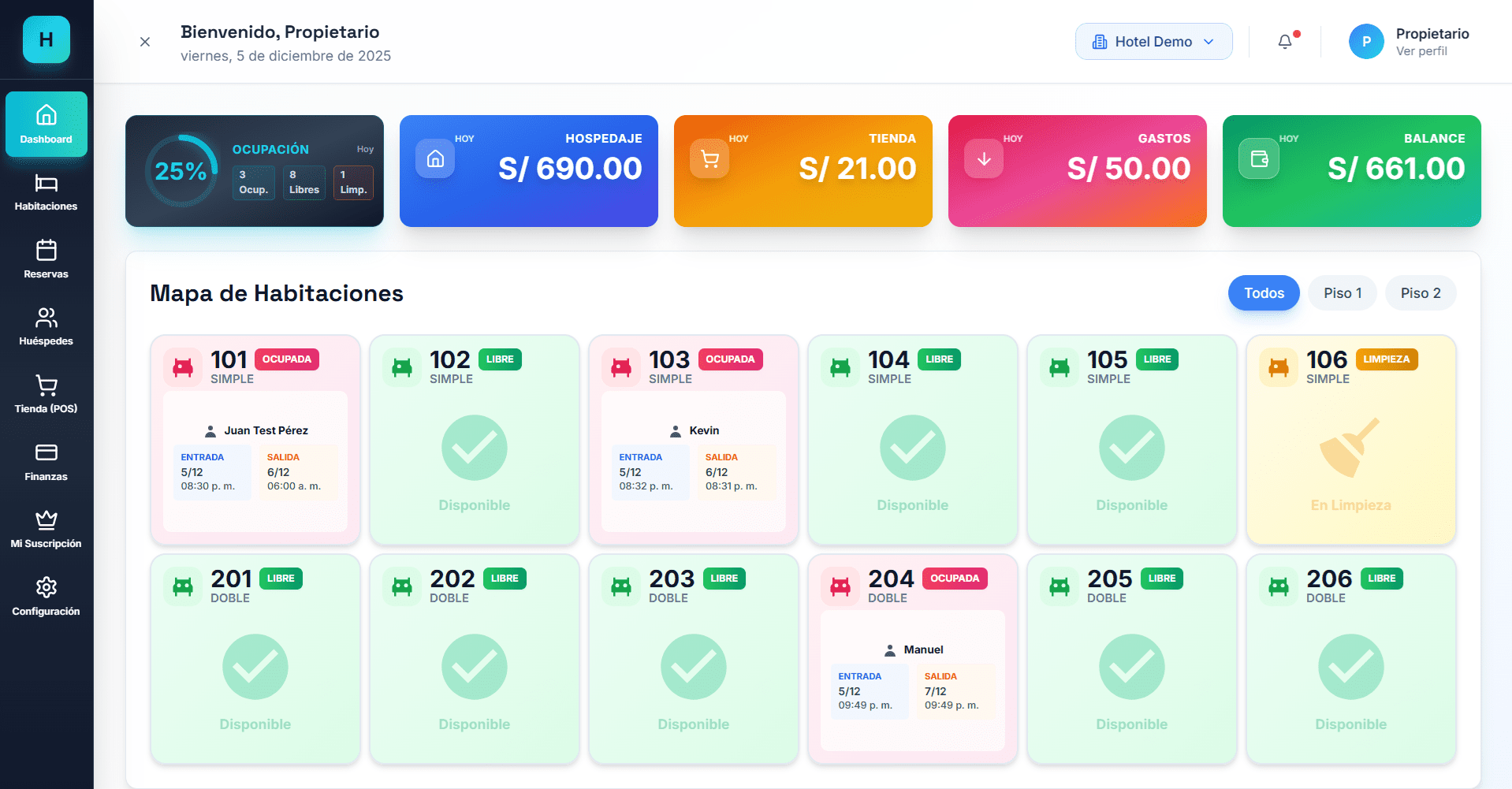Open the Huéspedes section
The image size is (1512, 789).
[x=46, y=326]
